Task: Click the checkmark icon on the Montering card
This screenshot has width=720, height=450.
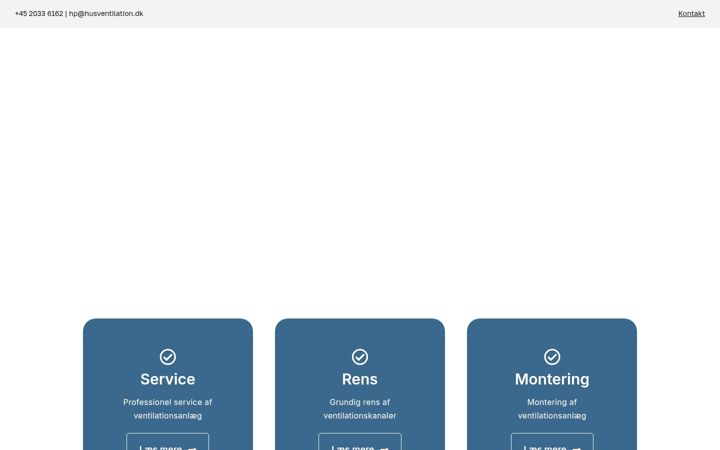Action: pos(552,357)
